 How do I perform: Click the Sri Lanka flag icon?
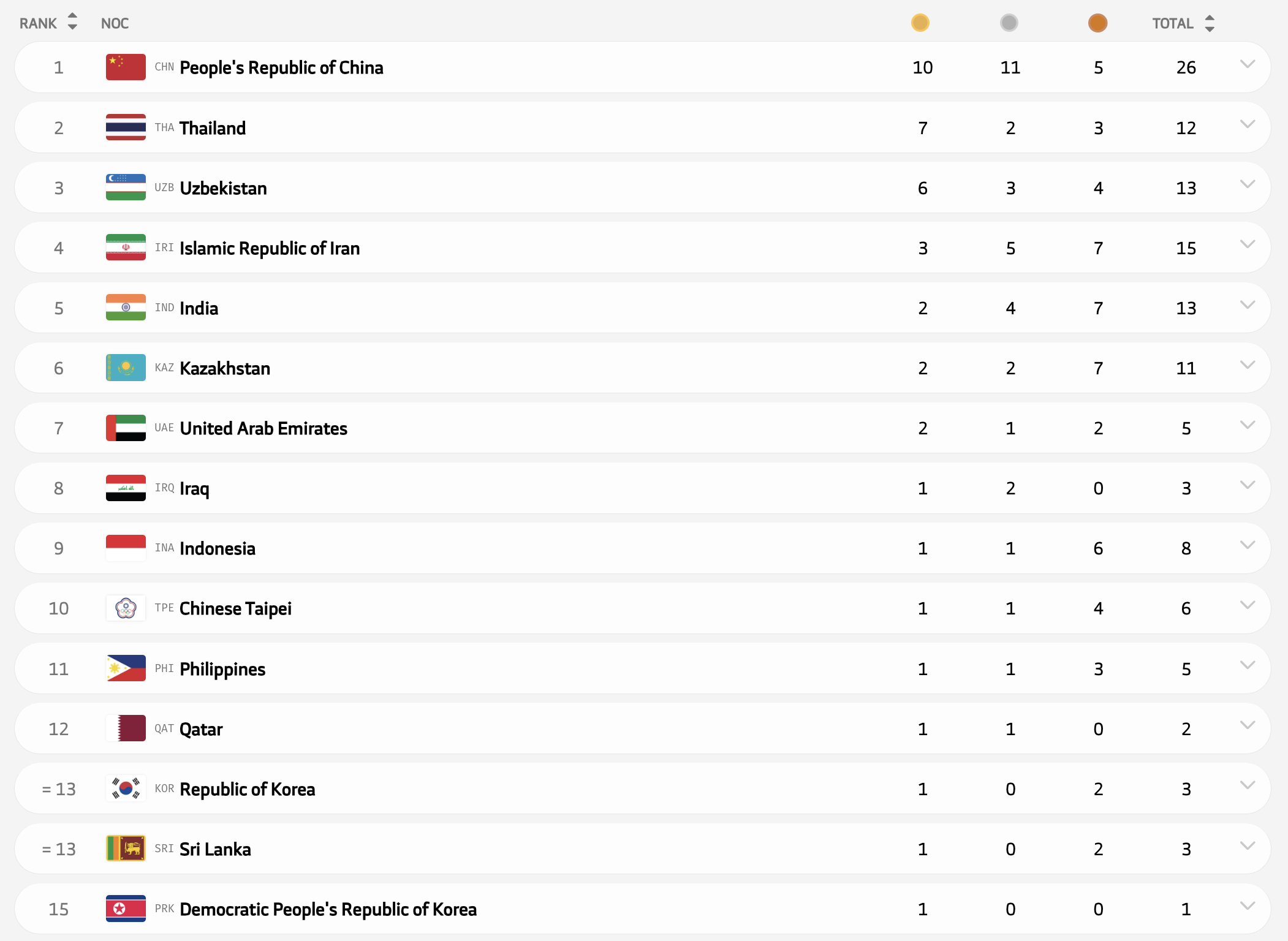coord(126,848)
